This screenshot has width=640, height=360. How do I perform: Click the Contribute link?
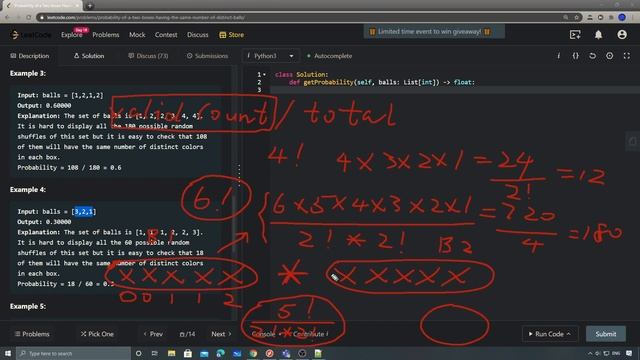point(310,334)
